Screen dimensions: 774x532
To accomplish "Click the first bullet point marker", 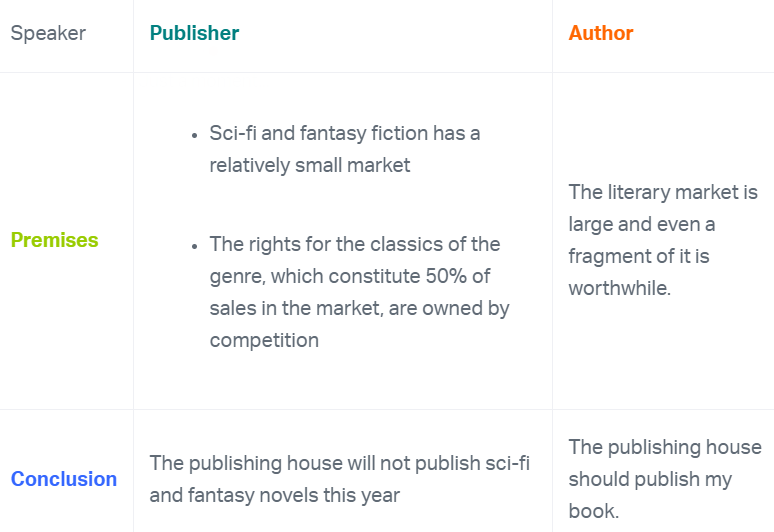I will pyautogui.click(x=194, y=134).
